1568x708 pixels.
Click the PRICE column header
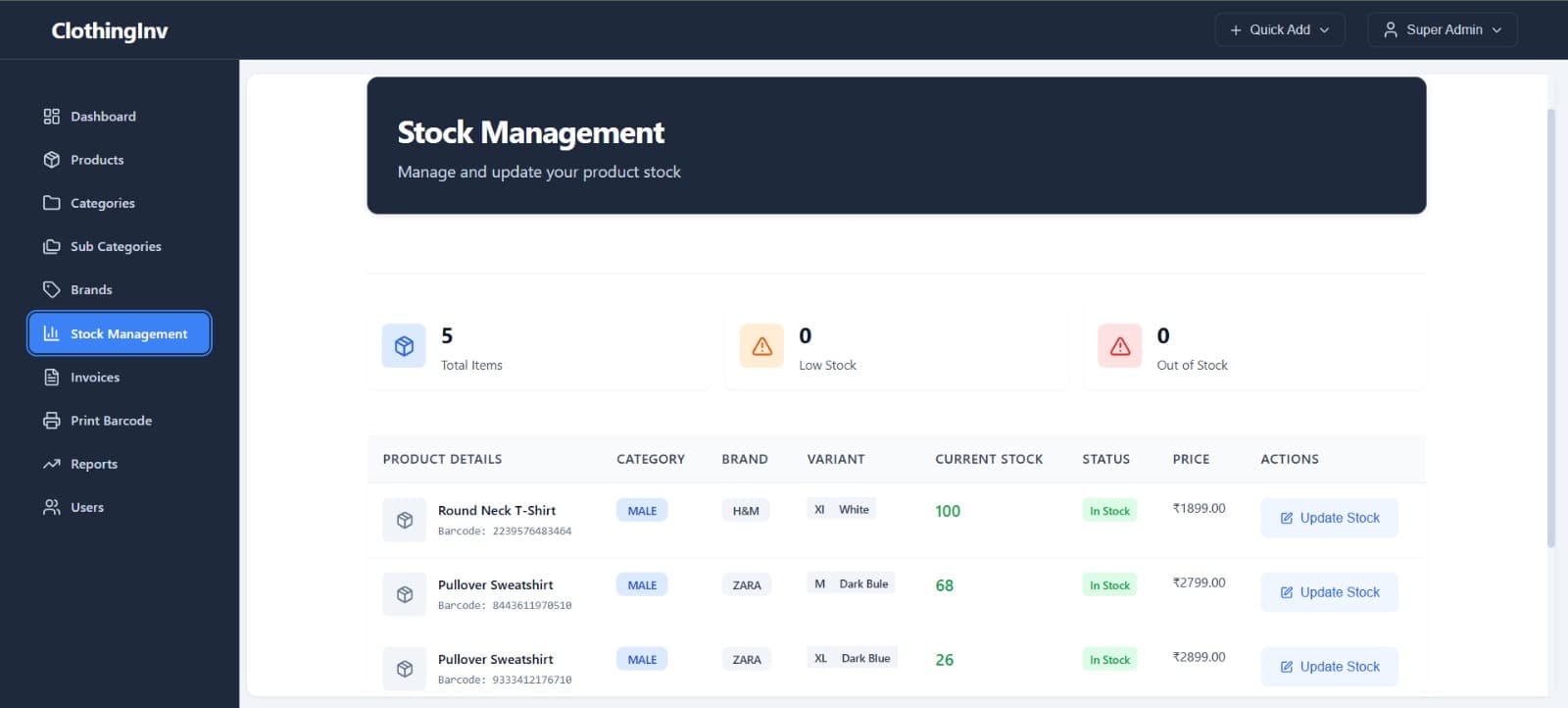point(1191,459)
